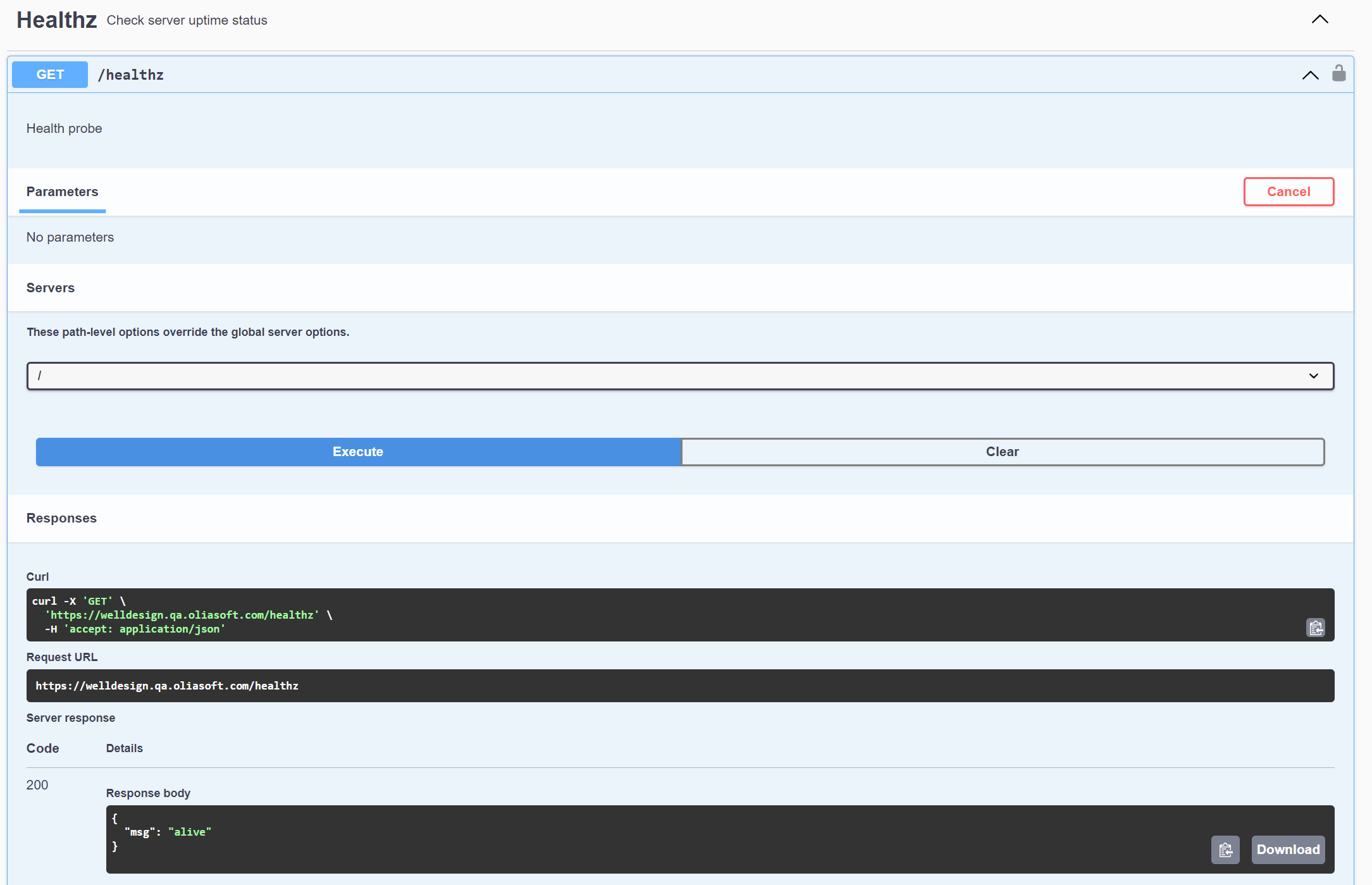1372x885 pixels.
Task: Collapse the Healthz tag section
Action: click(1319, 20)
